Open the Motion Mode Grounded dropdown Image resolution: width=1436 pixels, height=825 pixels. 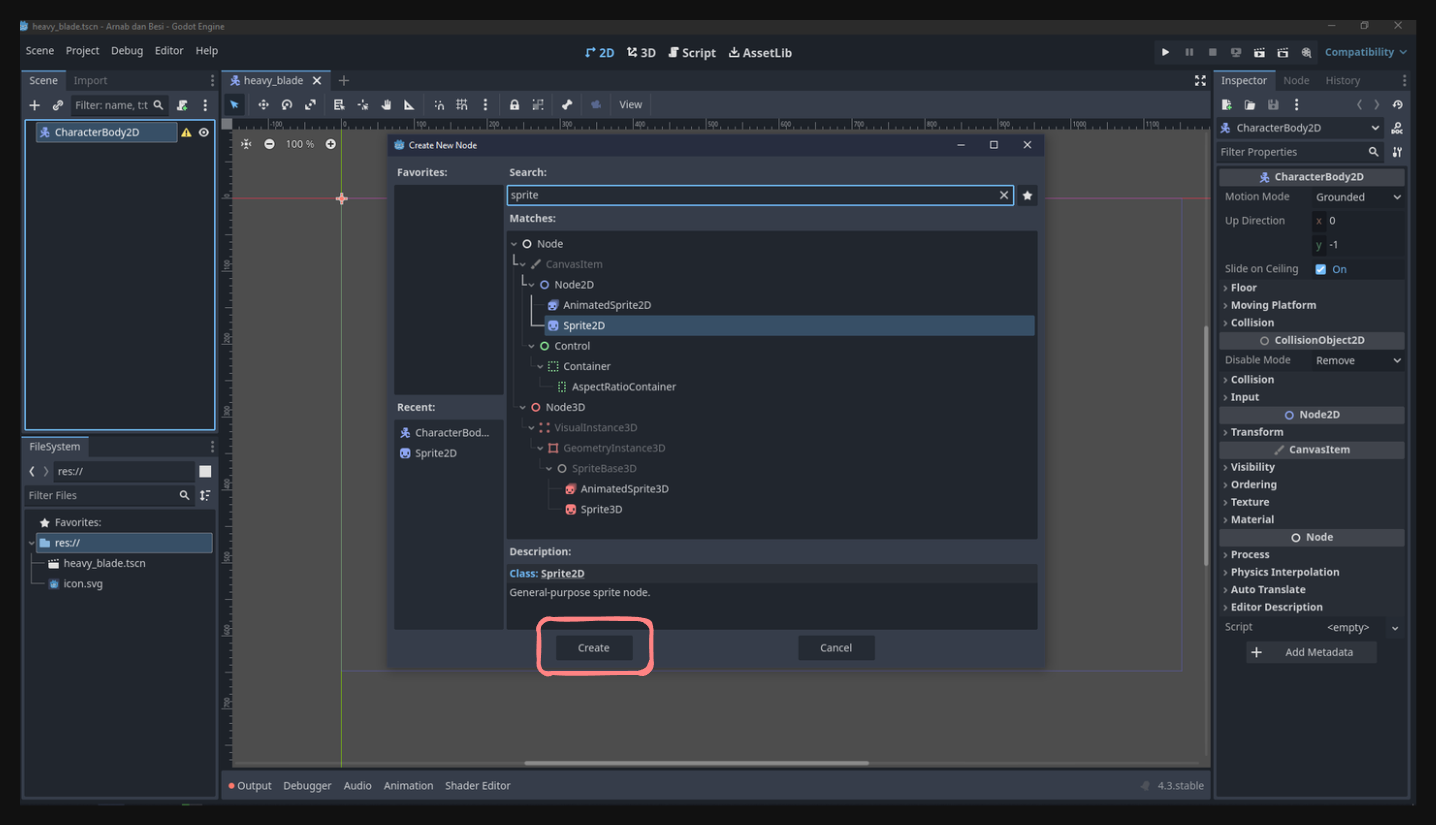point(1358,197)
